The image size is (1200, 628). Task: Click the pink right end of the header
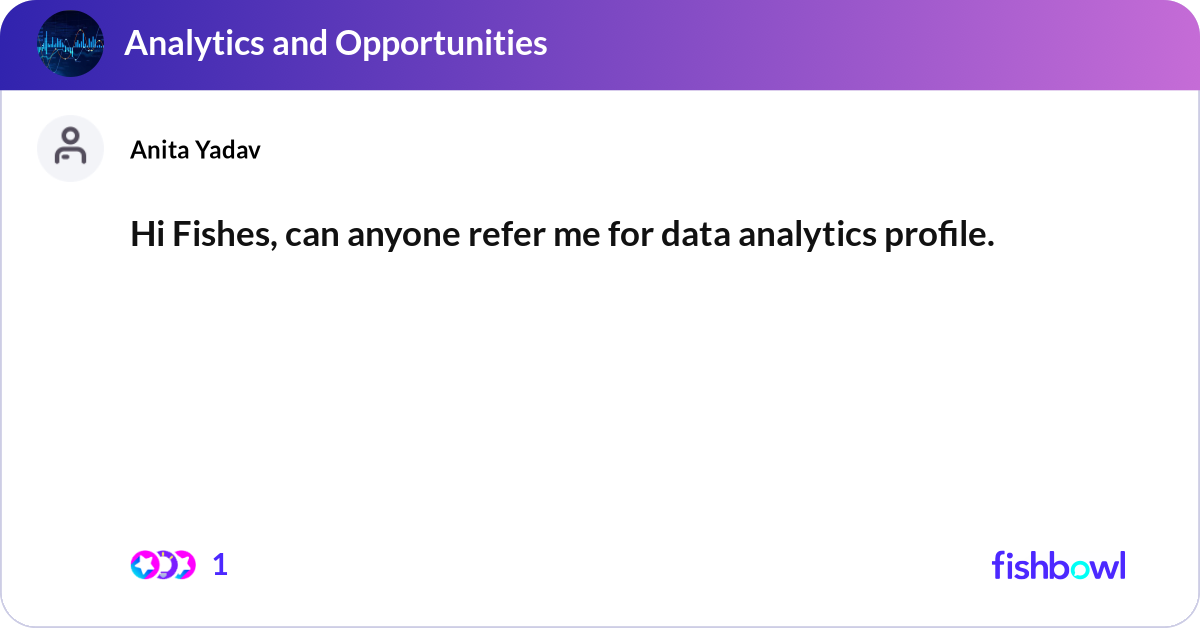click(1150, 45)
